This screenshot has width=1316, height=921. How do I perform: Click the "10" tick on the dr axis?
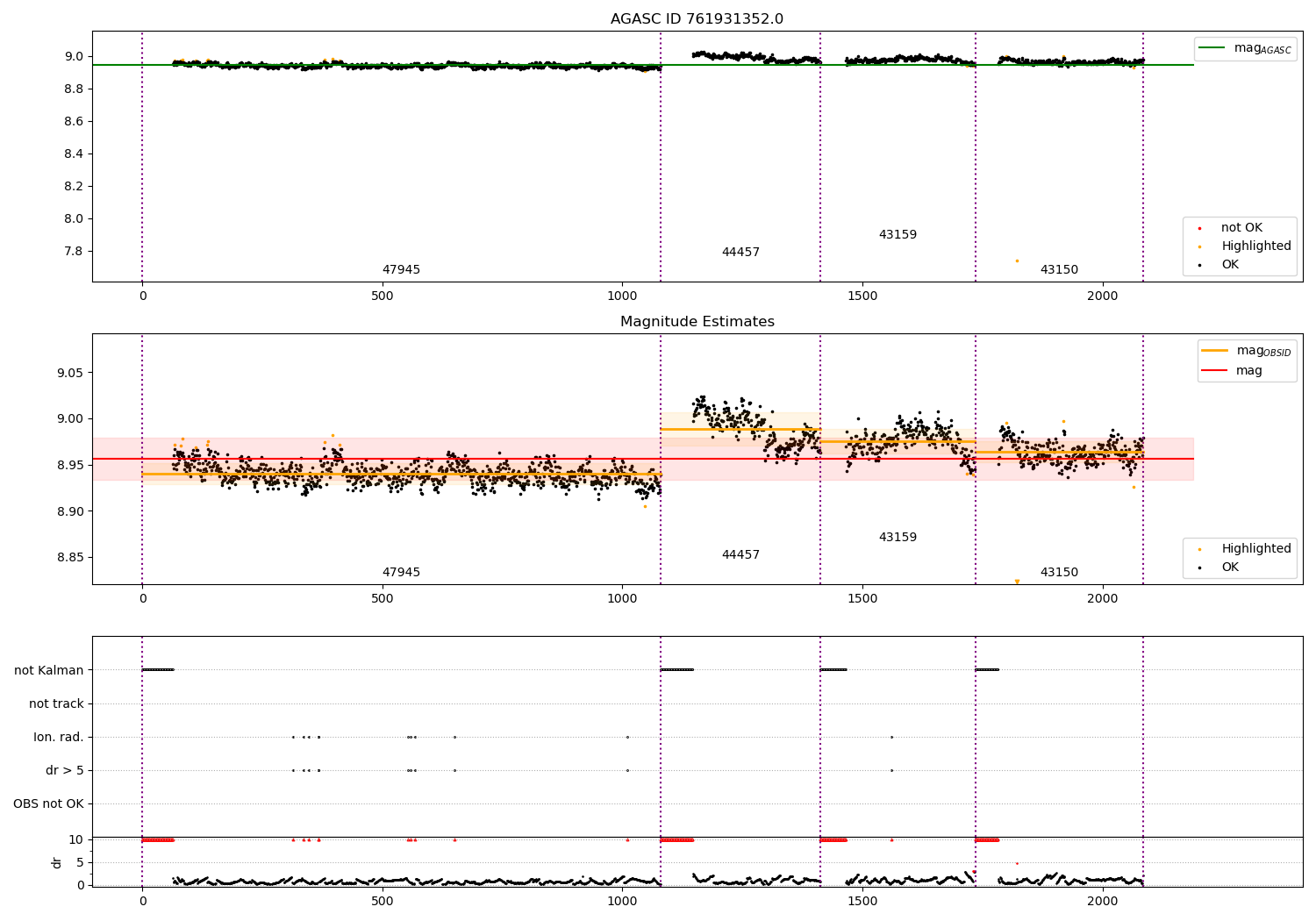click(76, 840)
